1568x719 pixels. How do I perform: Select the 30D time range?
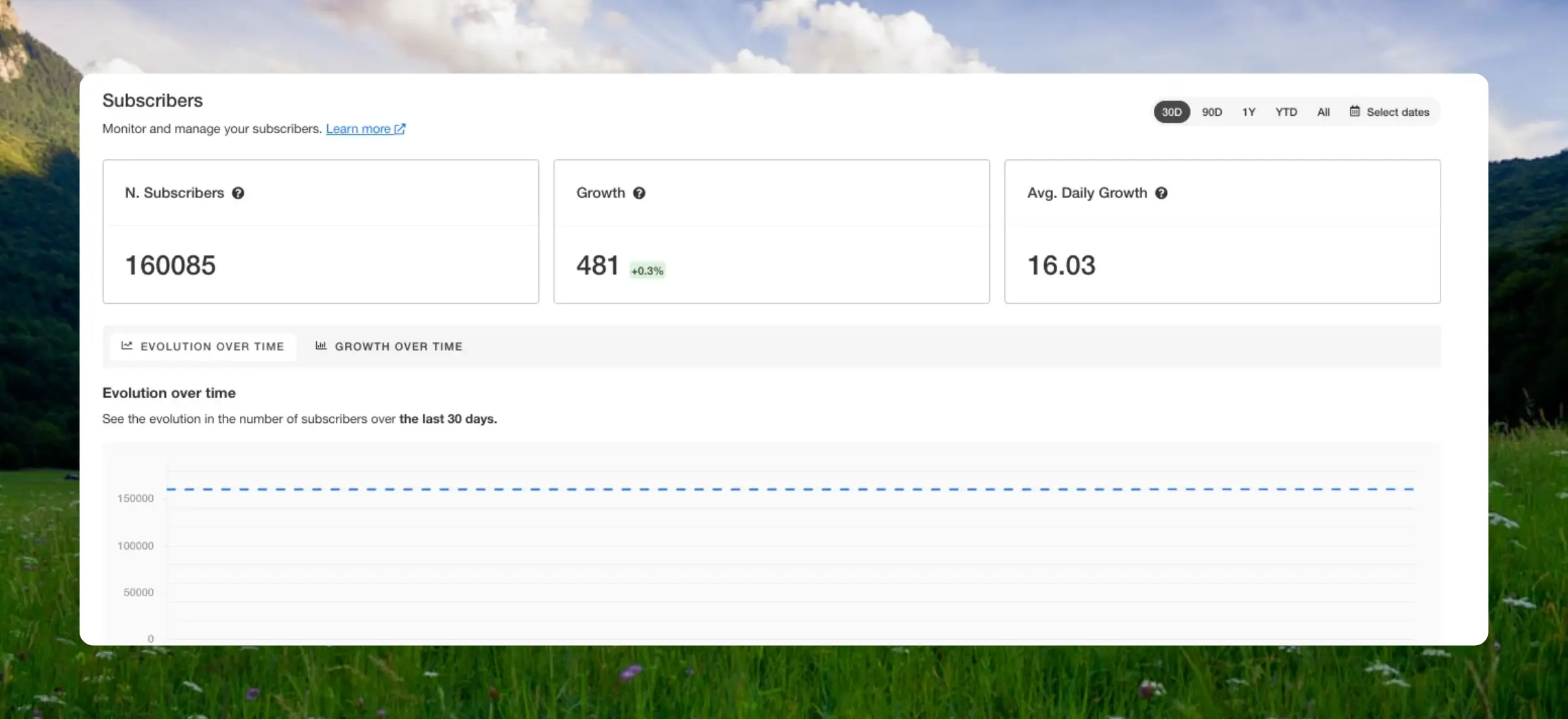point(1171,112)
